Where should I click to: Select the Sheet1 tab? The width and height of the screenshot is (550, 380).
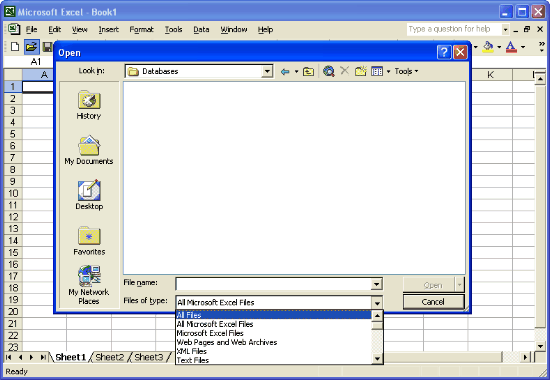71,357
